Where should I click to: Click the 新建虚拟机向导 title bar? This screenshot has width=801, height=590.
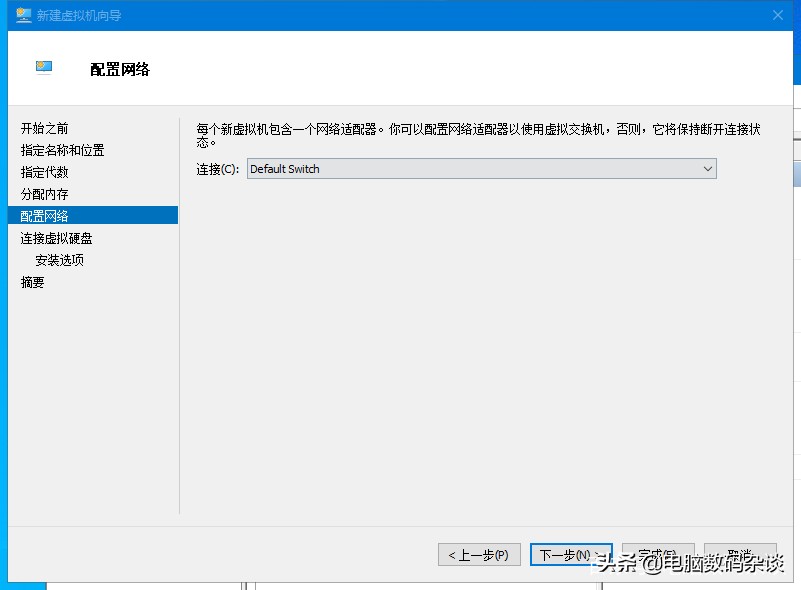[300, 15]
